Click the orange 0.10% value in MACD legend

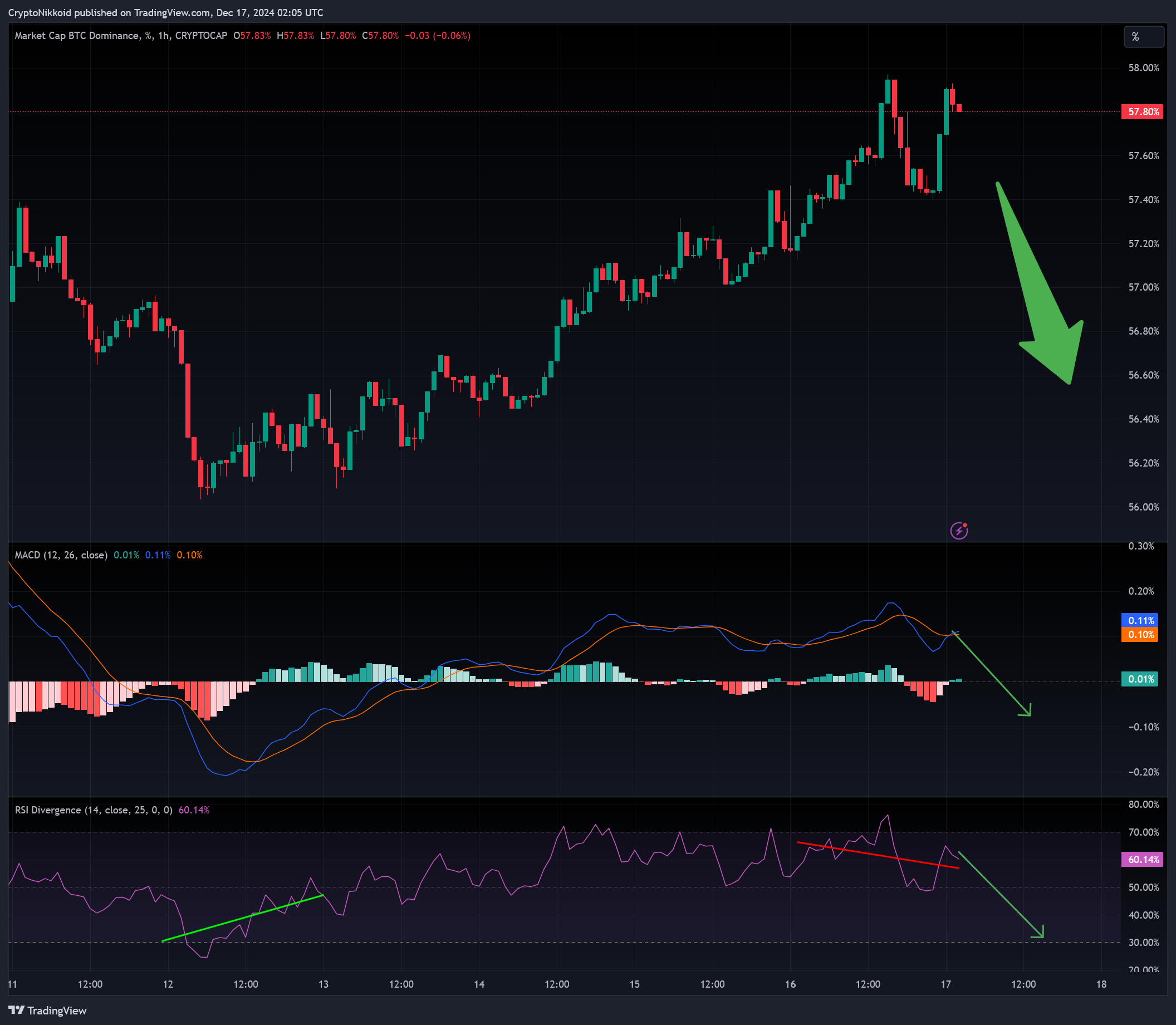pyautogui.click(x=189, y=555)
